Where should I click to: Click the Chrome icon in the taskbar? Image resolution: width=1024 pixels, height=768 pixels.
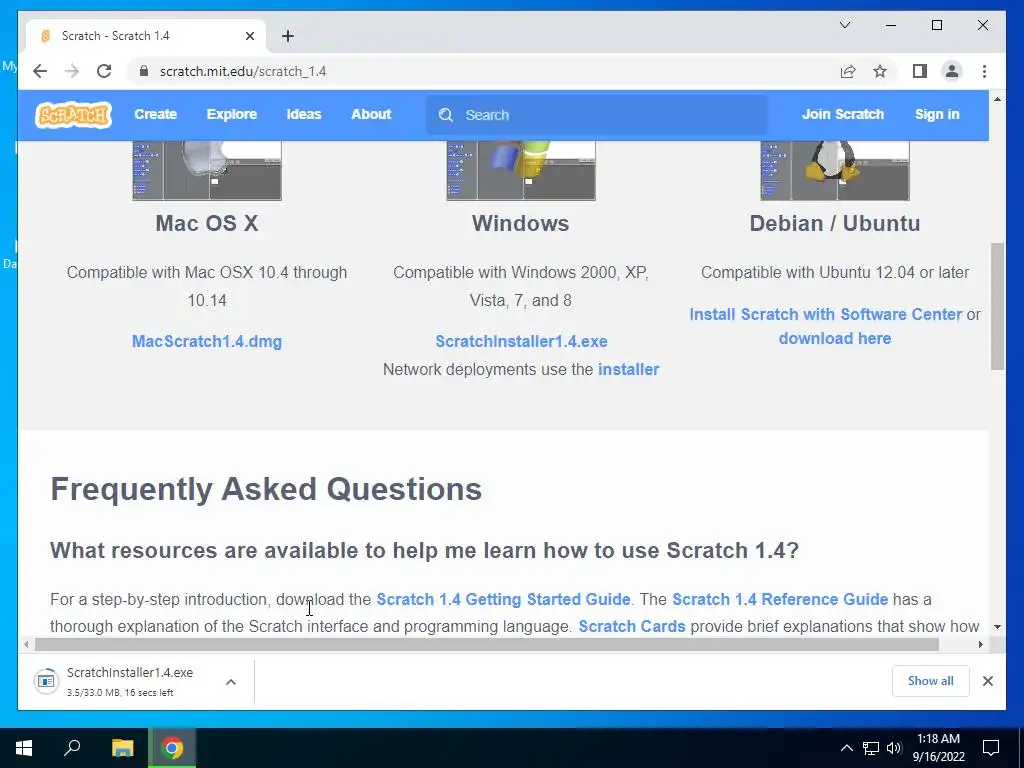[172, 748]
